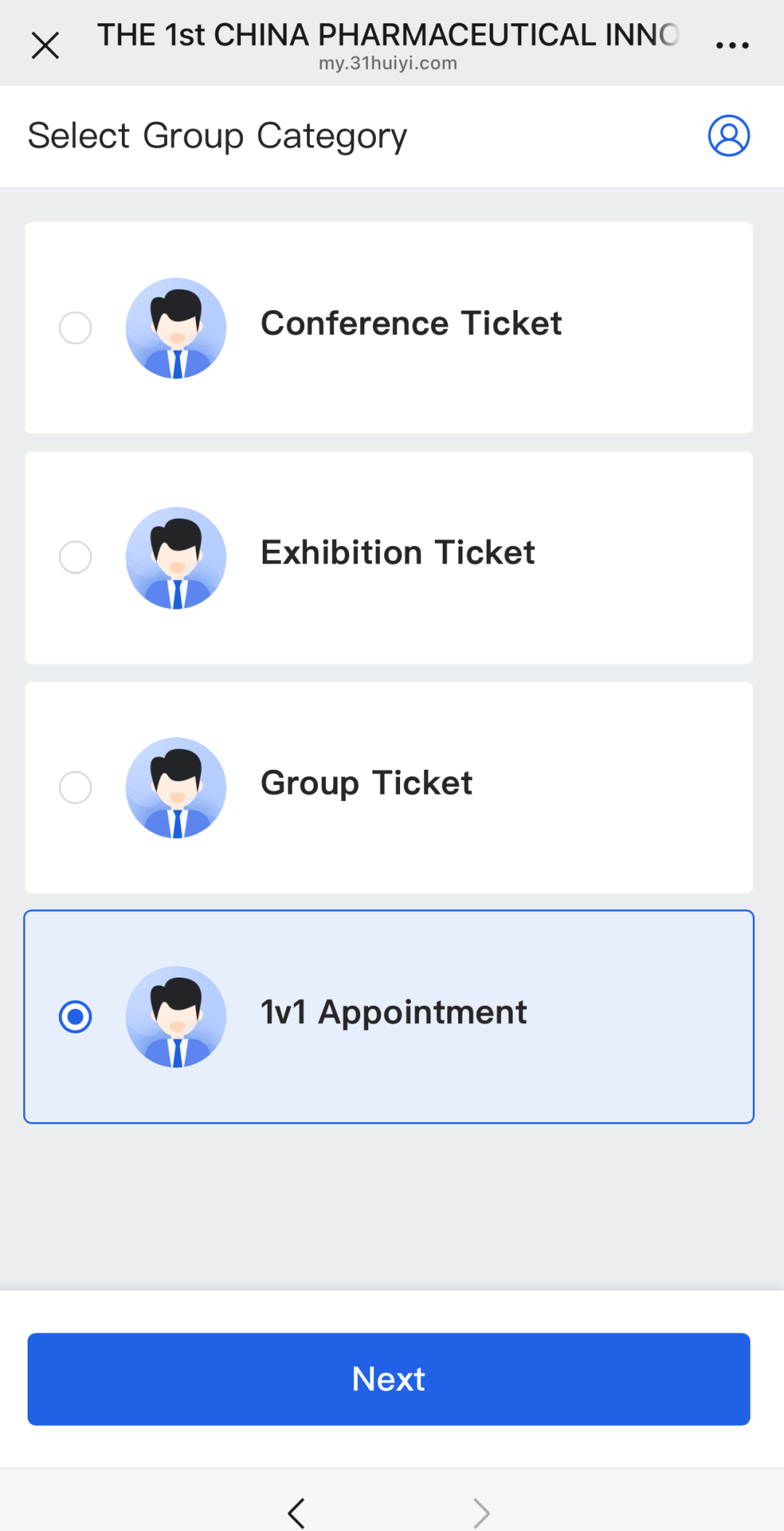The height and width of the screenshot is (1531, 784).
Task: Select the Conference Ticket radio button
Action: pos(75,328)
